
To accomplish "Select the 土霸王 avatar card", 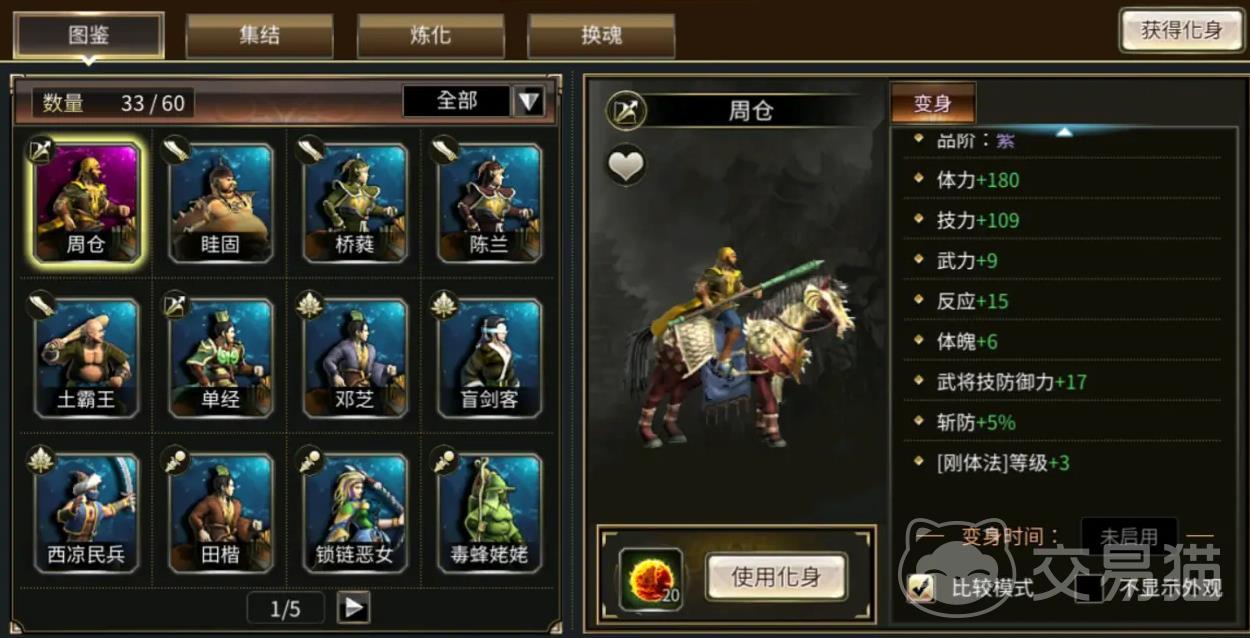I will tap(86, 358).
